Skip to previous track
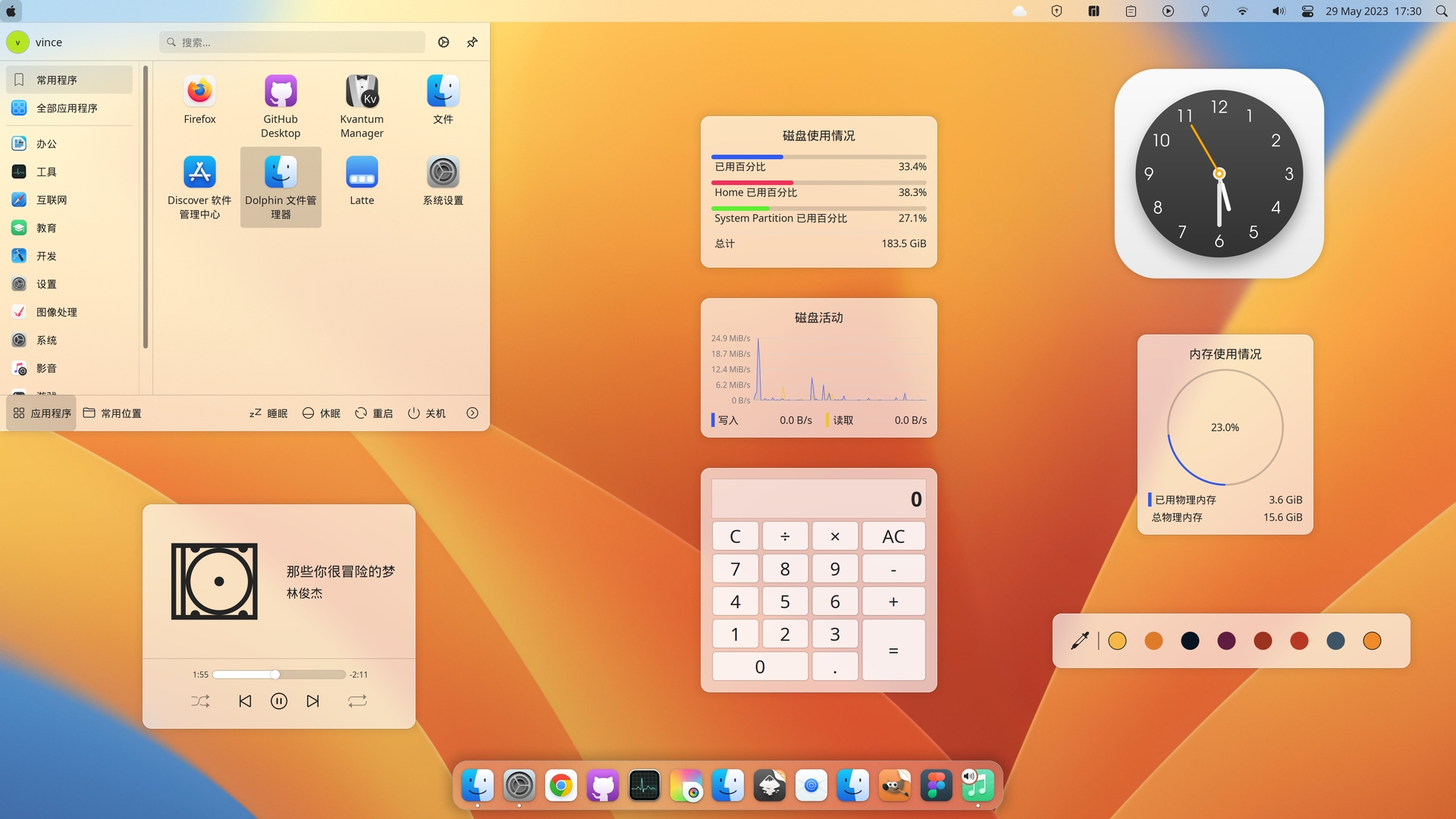 click(245, 701)
